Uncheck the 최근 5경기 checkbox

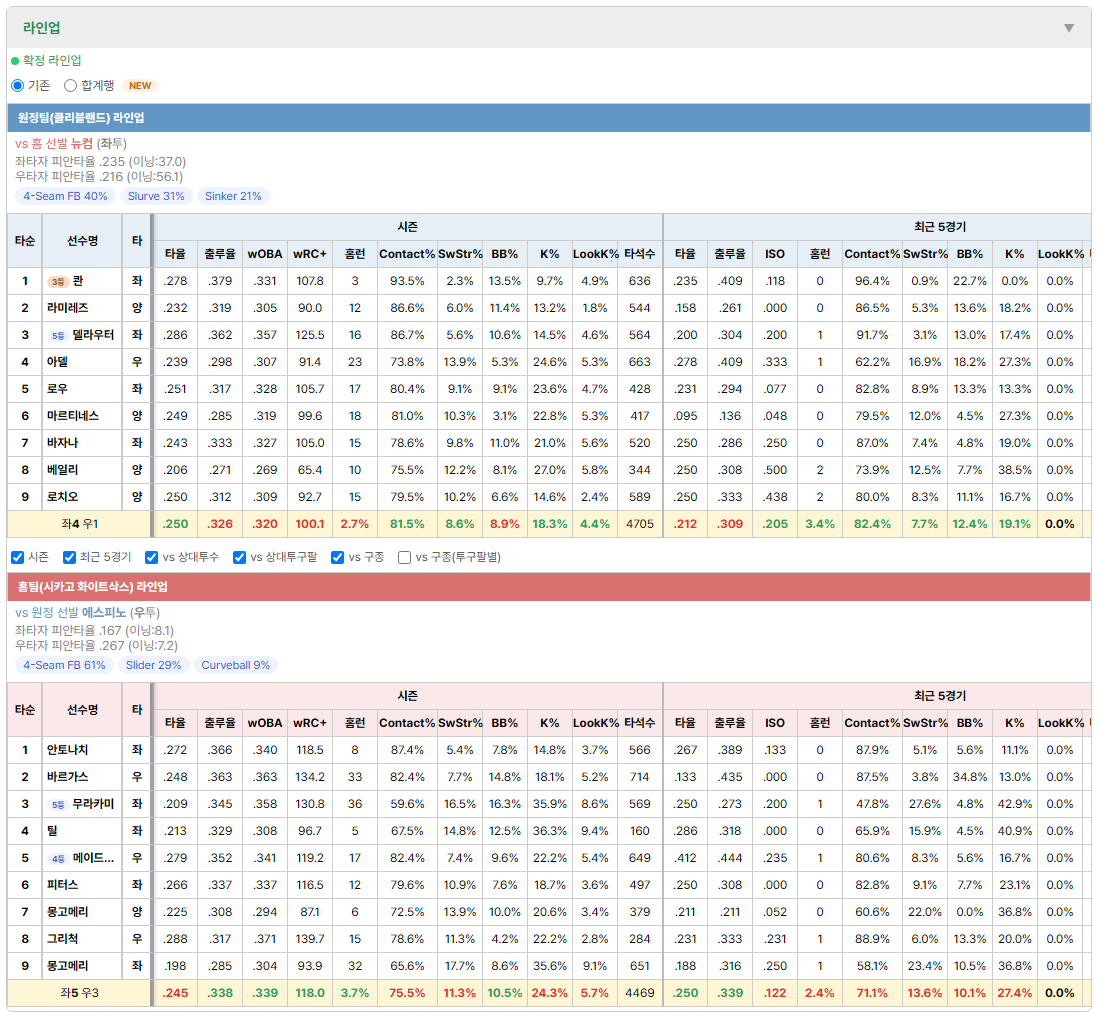pyautogui.click(x=69, y=557)
